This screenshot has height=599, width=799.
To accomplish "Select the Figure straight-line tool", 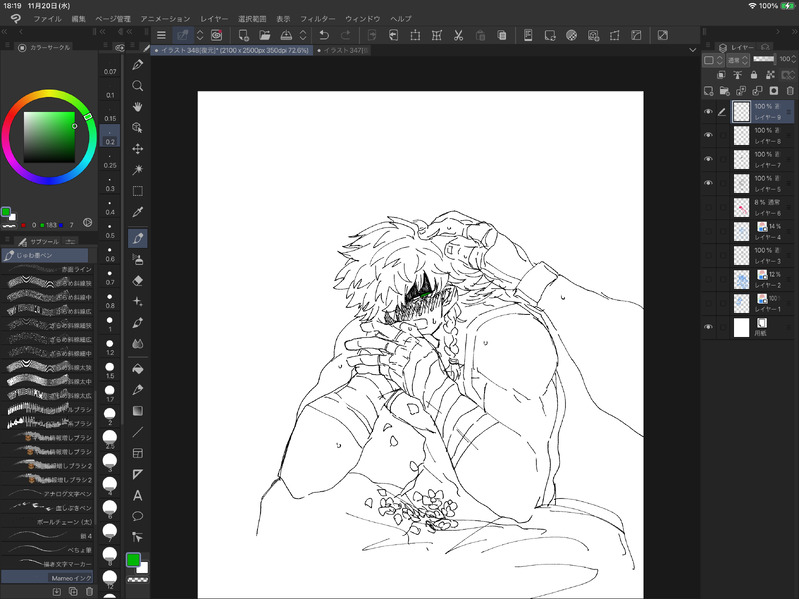I will pyautogui.click(x=138, y=432).
